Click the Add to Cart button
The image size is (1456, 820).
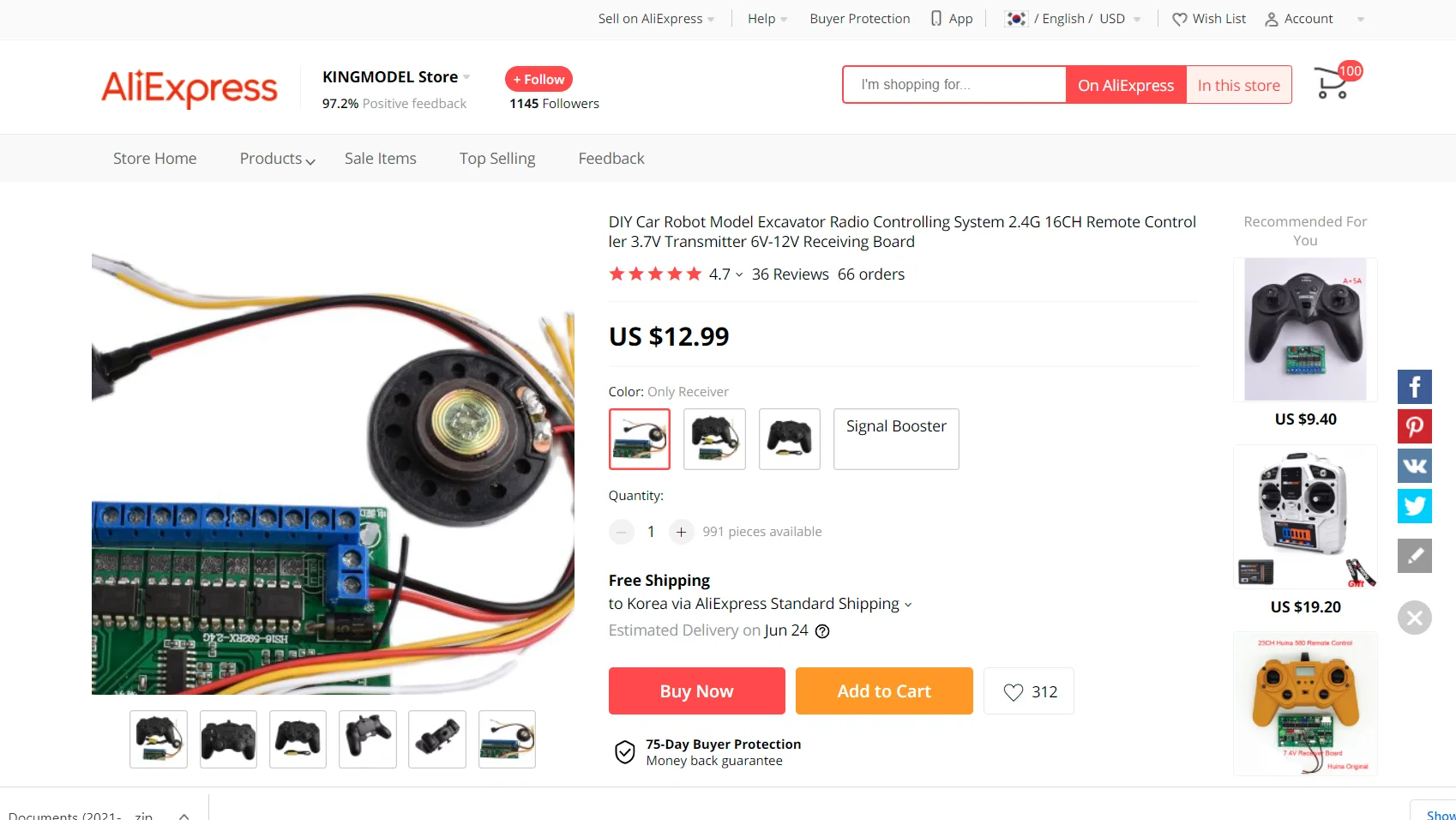(x=884, y=691)
